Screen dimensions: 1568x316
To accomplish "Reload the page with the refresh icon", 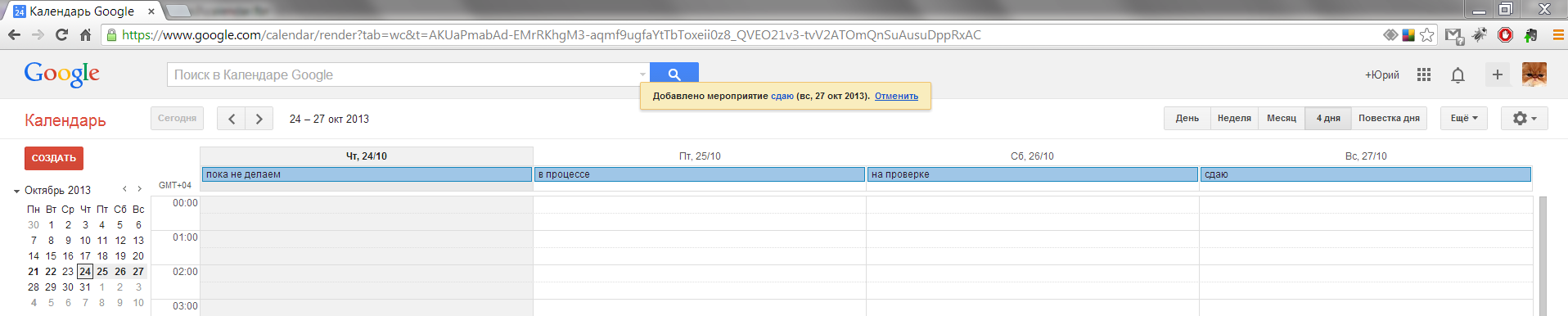I will tap(61, 34).
